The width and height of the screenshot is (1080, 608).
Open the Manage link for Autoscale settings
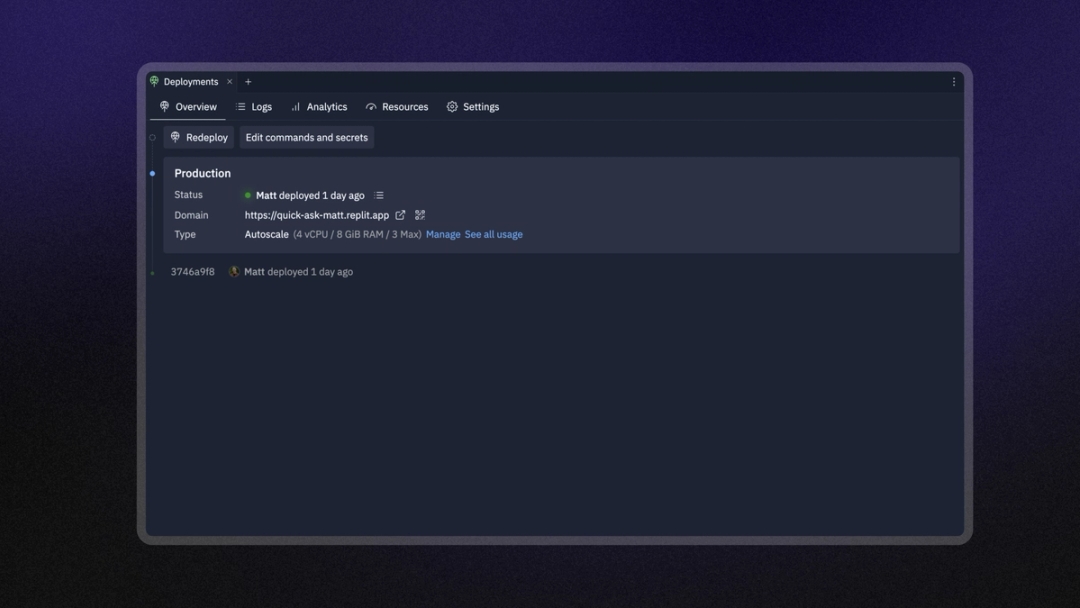click(x=443, y=234)
